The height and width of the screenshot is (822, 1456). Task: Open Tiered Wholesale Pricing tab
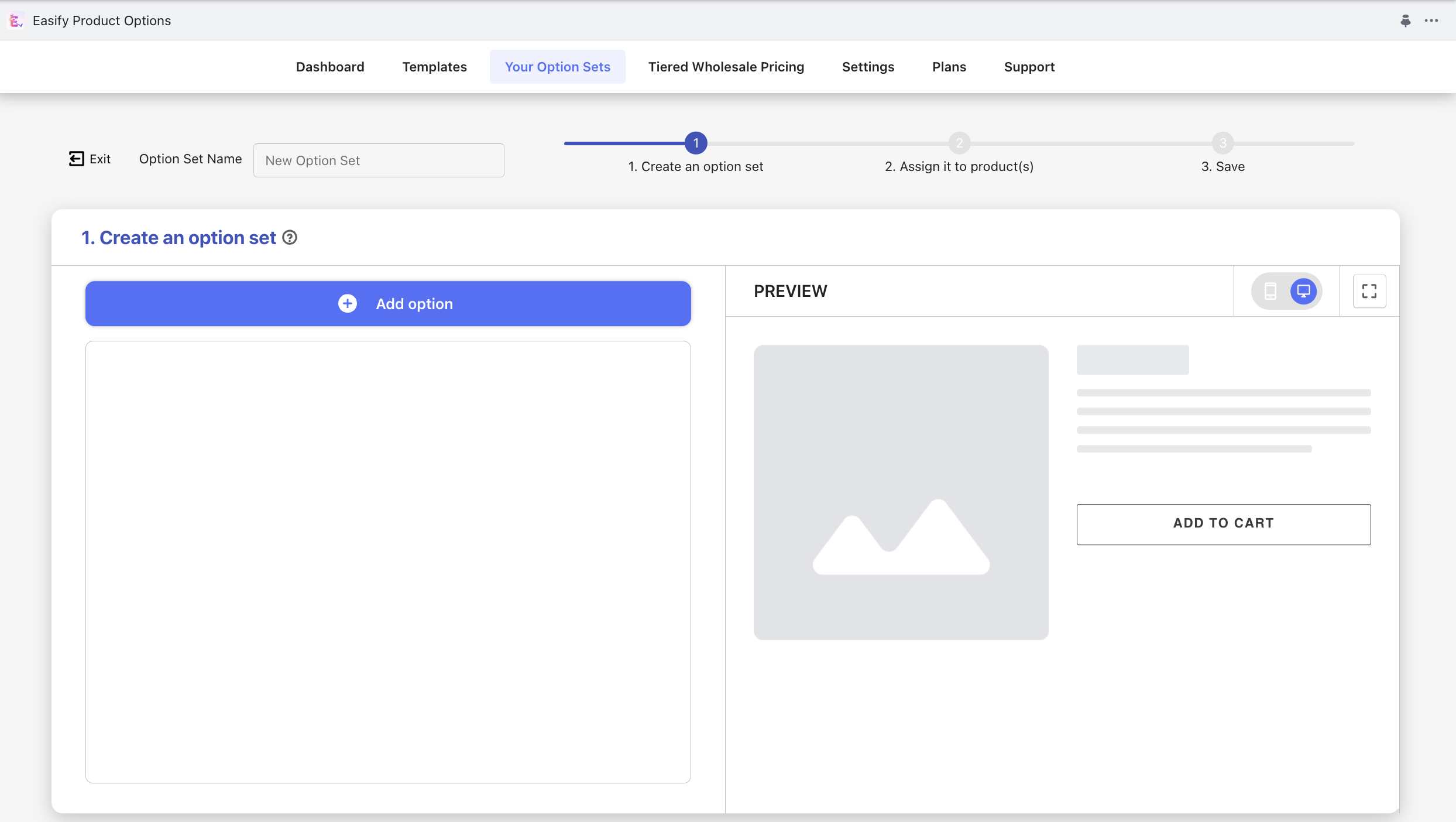click(726, 67)
